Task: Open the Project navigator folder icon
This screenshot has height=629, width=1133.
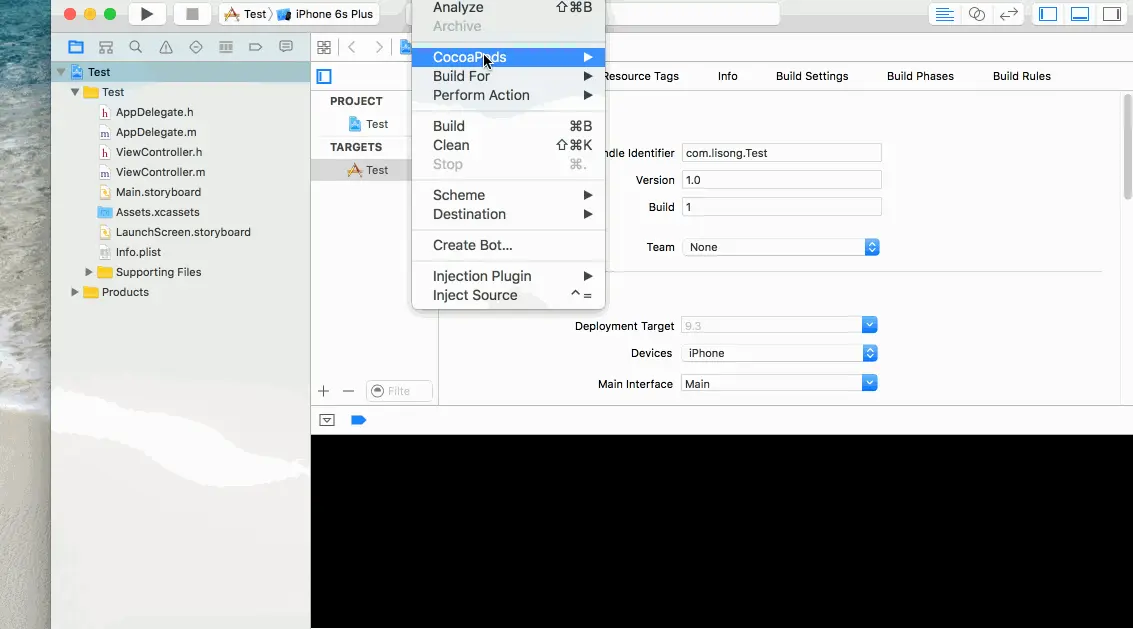Action: pyautogui.click(x=76, y=47)
